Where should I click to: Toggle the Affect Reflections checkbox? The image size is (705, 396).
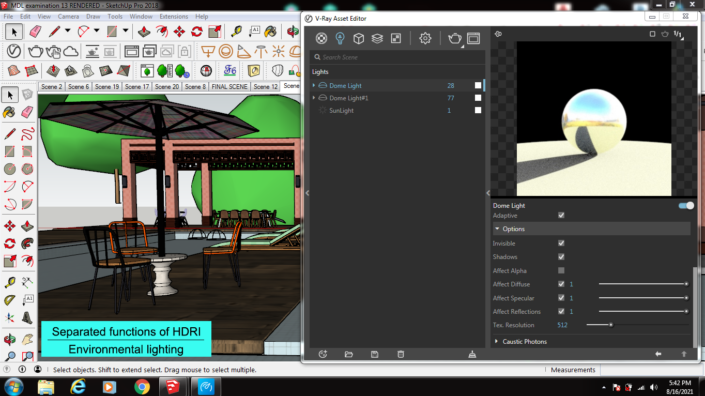click(x=561, y=311)
